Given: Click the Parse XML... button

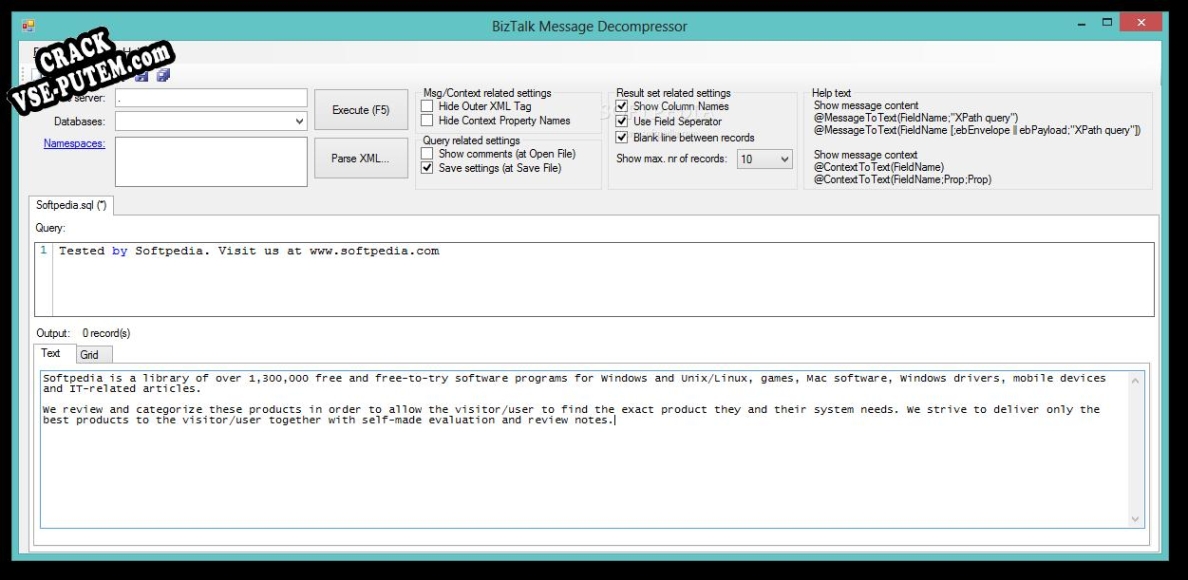Looking at the screenshot, I should (x=361, y=158).
